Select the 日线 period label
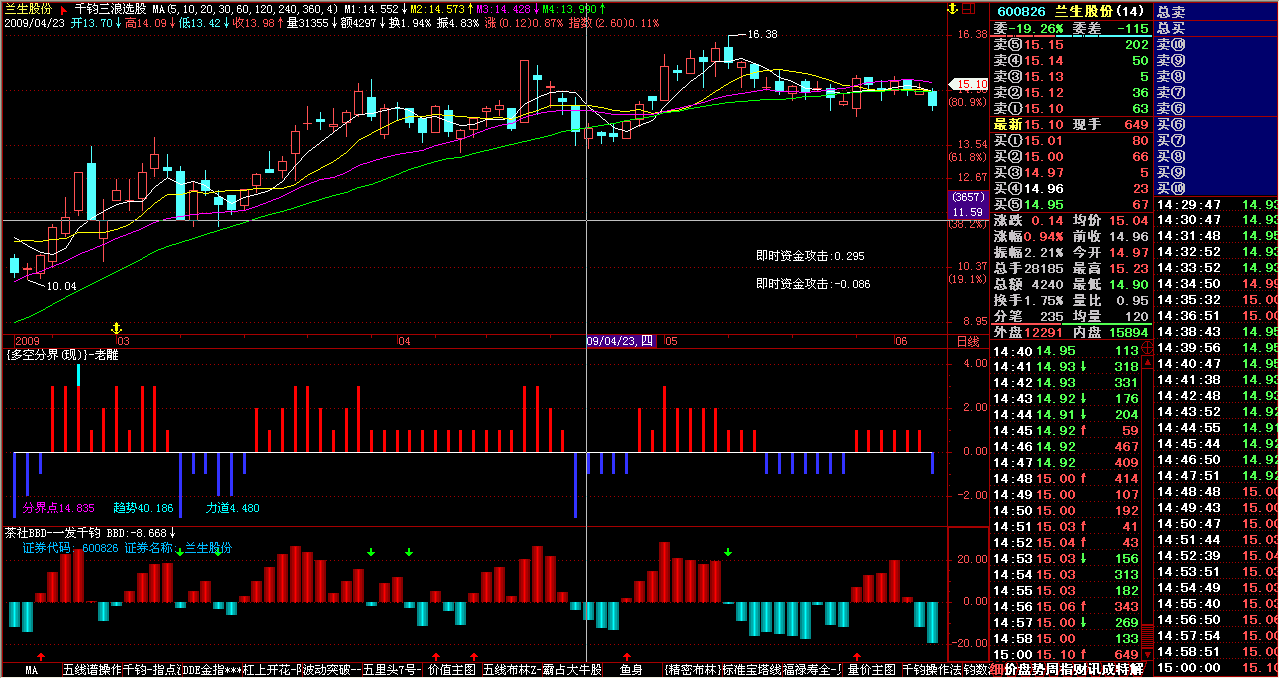This screenshot has width=1280, height=679. (968, 341)
